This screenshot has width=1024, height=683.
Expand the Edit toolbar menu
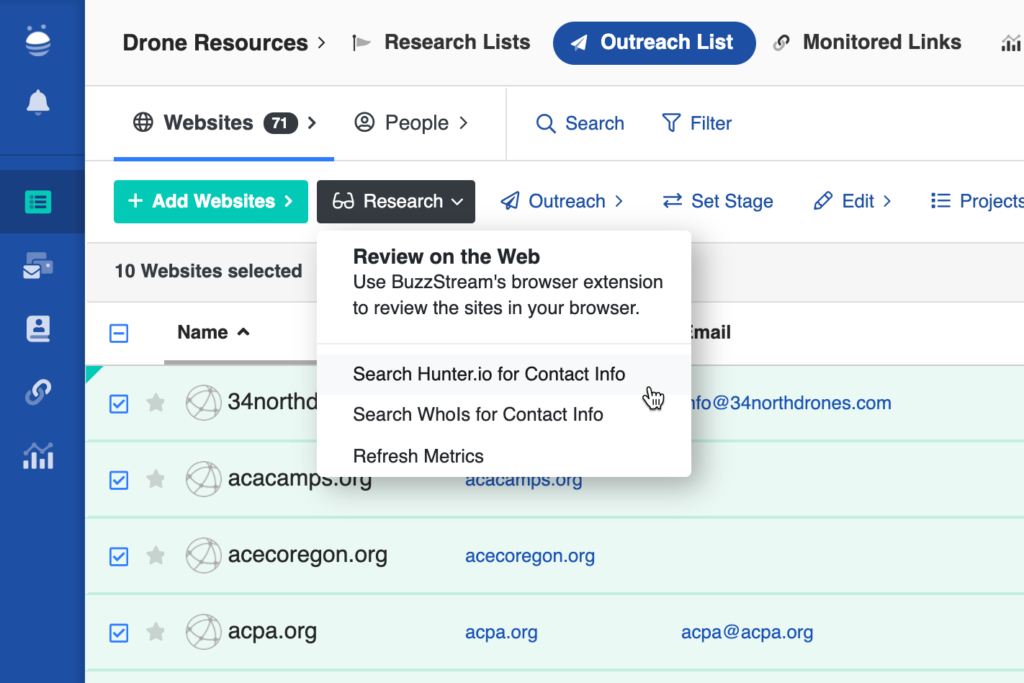pyautogui.click(x=853, y=201)
